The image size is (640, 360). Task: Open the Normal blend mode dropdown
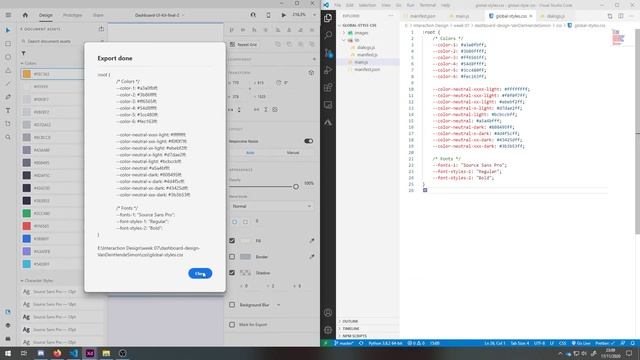pyautogui.click(x=271, y=206)
